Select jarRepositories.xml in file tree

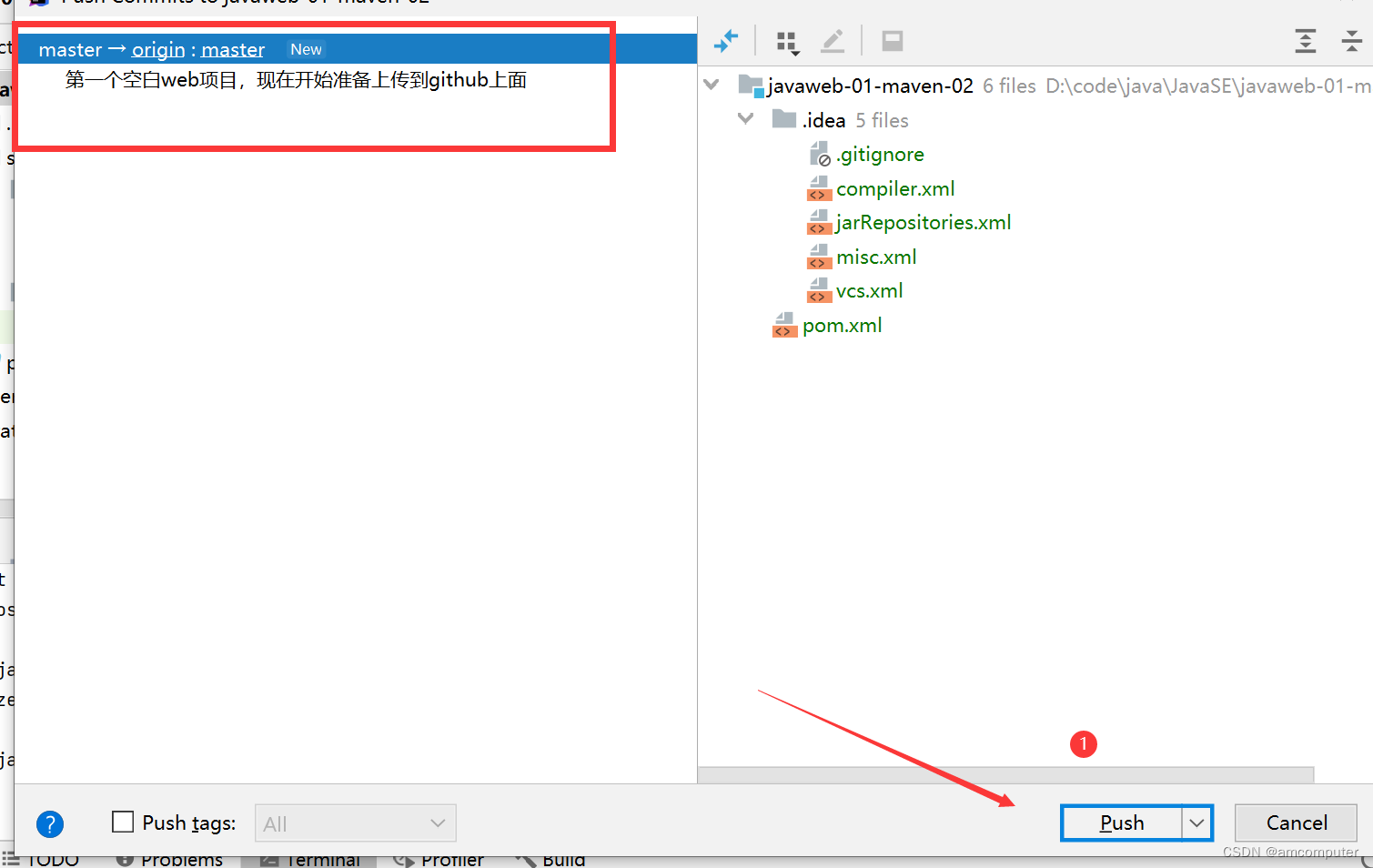pos(924,223)
